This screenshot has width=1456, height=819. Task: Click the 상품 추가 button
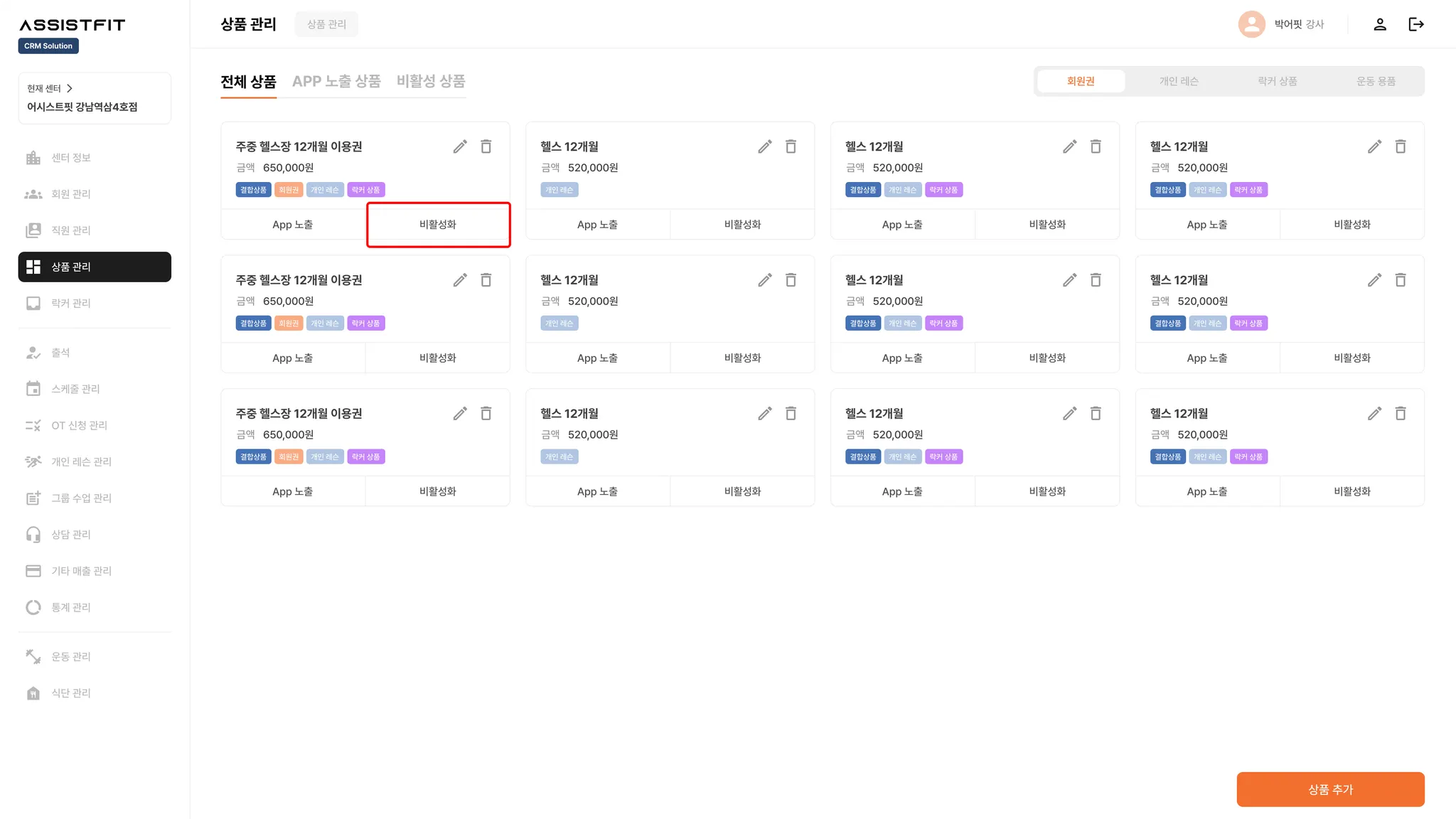pyautogui.click(x=1330, y=789)
